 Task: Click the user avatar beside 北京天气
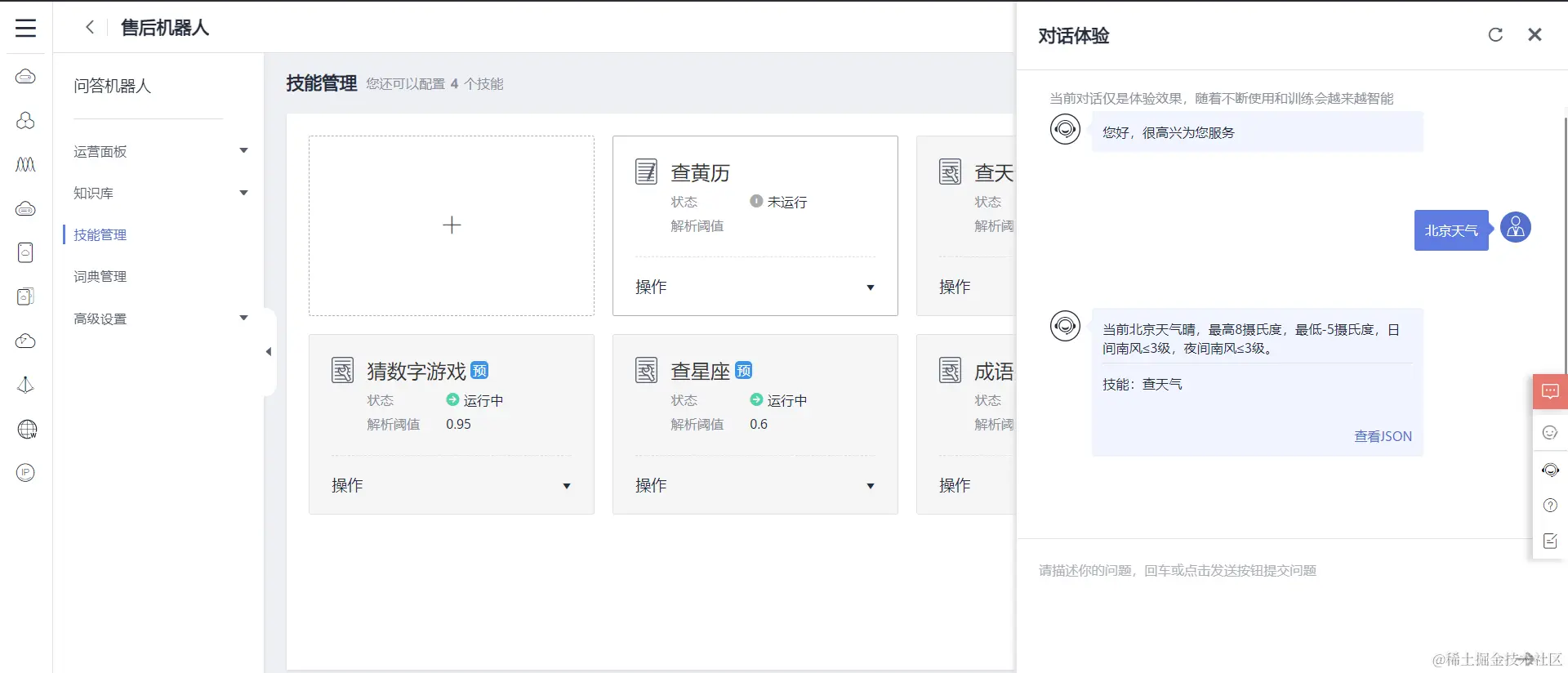1516,227
